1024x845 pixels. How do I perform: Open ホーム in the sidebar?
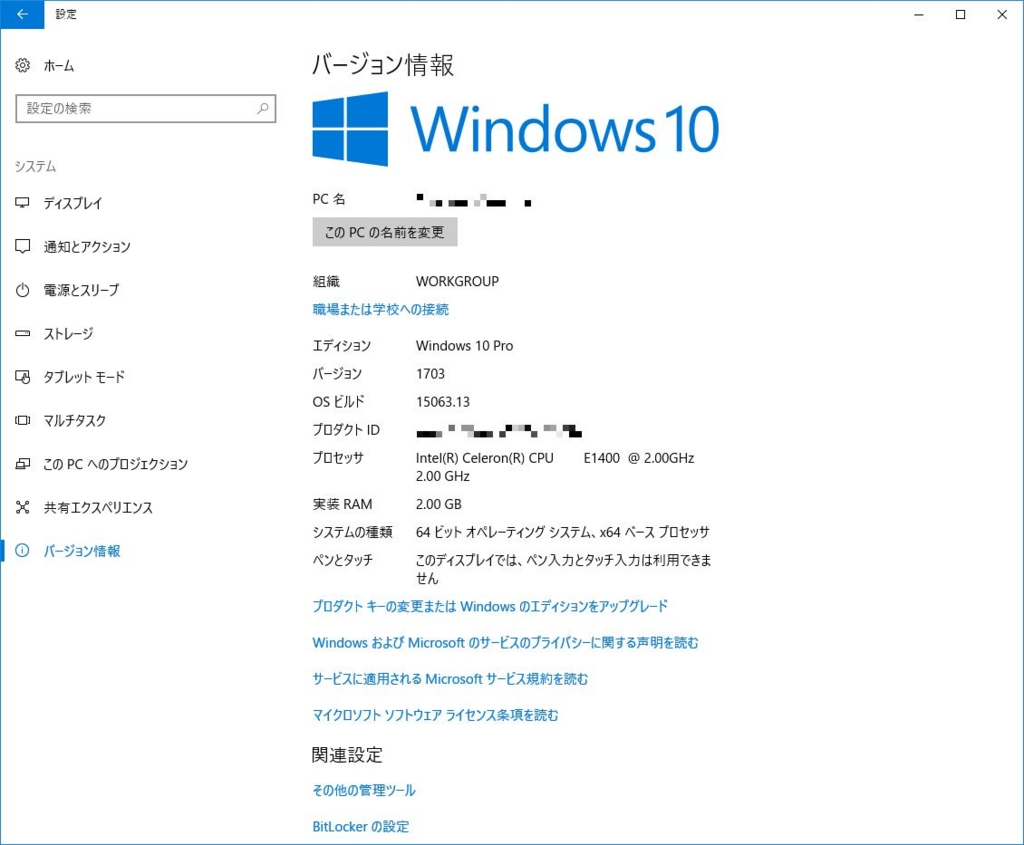point(59,66)
